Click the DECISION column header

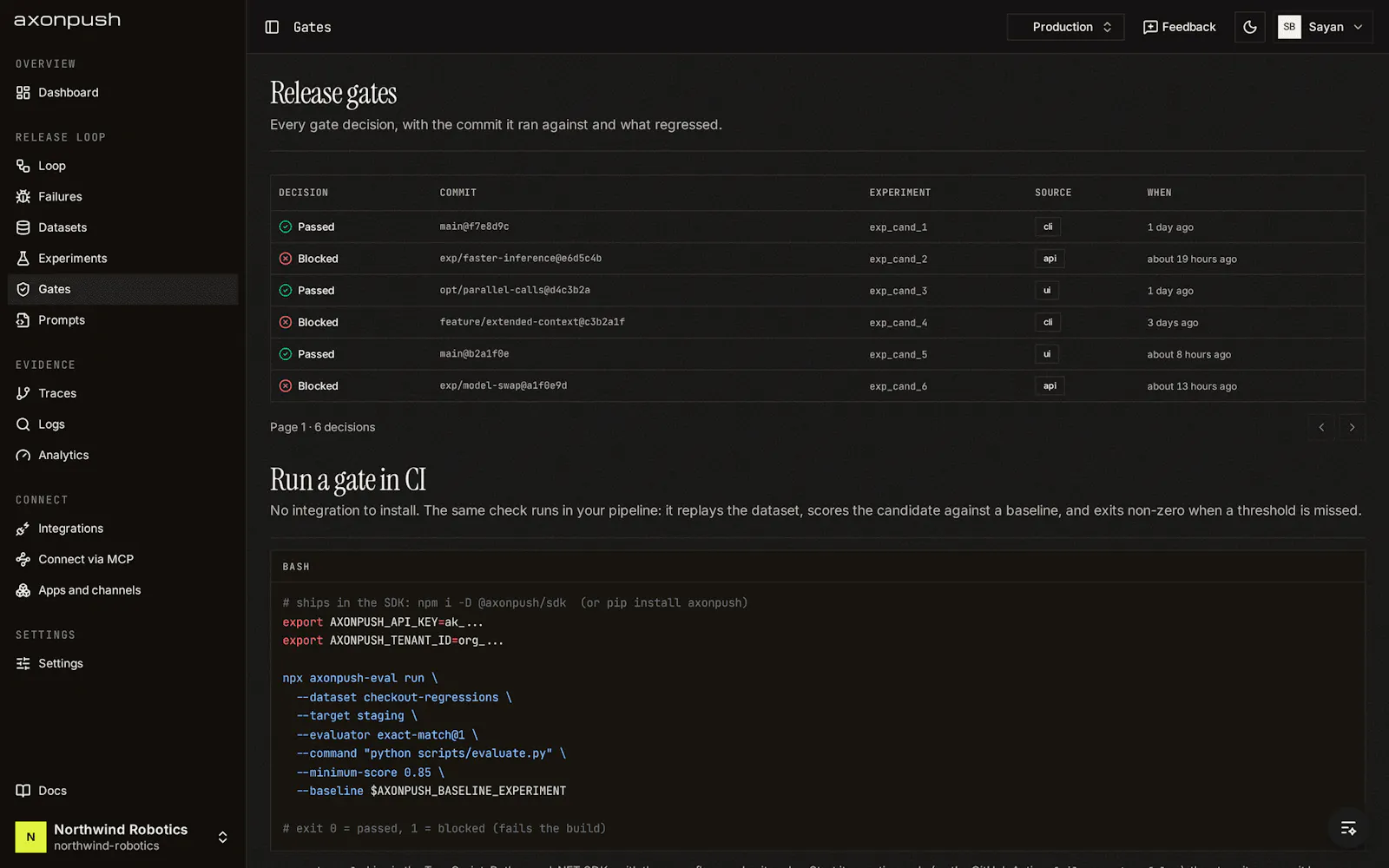(x=303, y=193)
